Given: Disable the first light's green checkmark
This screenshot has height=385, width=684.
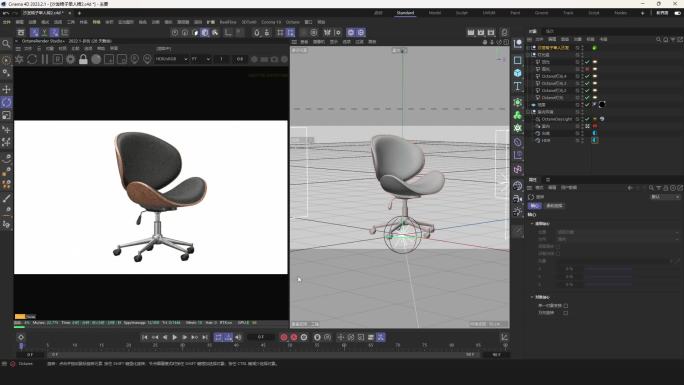Looking at the screenshot, I should [x=587, y=62].
